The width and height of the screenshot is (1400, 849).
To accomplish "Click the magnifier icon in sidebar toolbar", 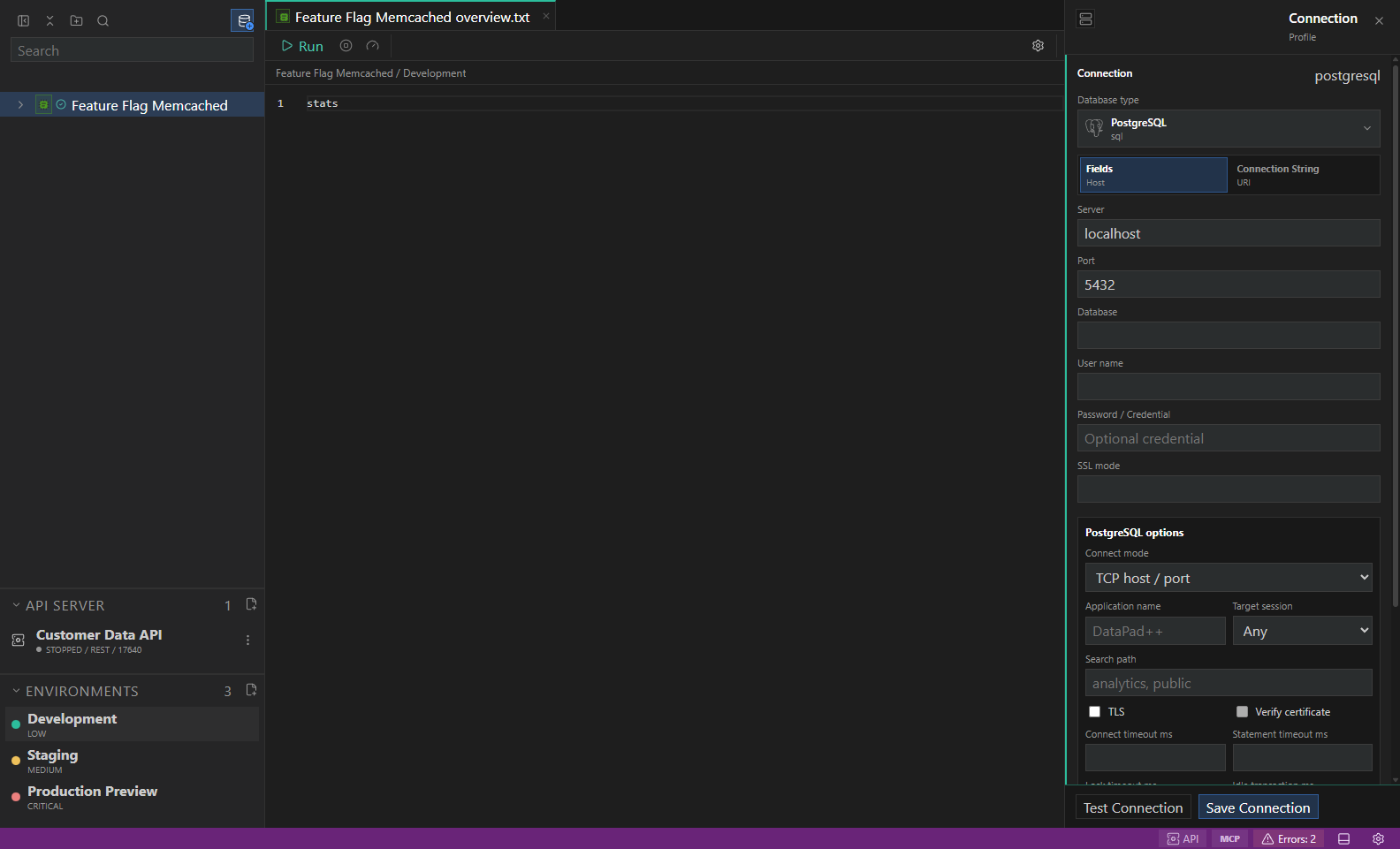I will (x=103, y=20).
